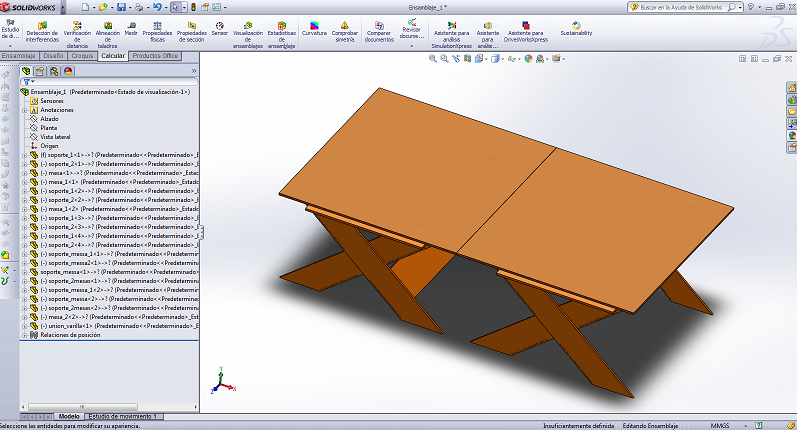Select the Planta plane in tree
The image size is (798, 431).
tap(49, 128)
